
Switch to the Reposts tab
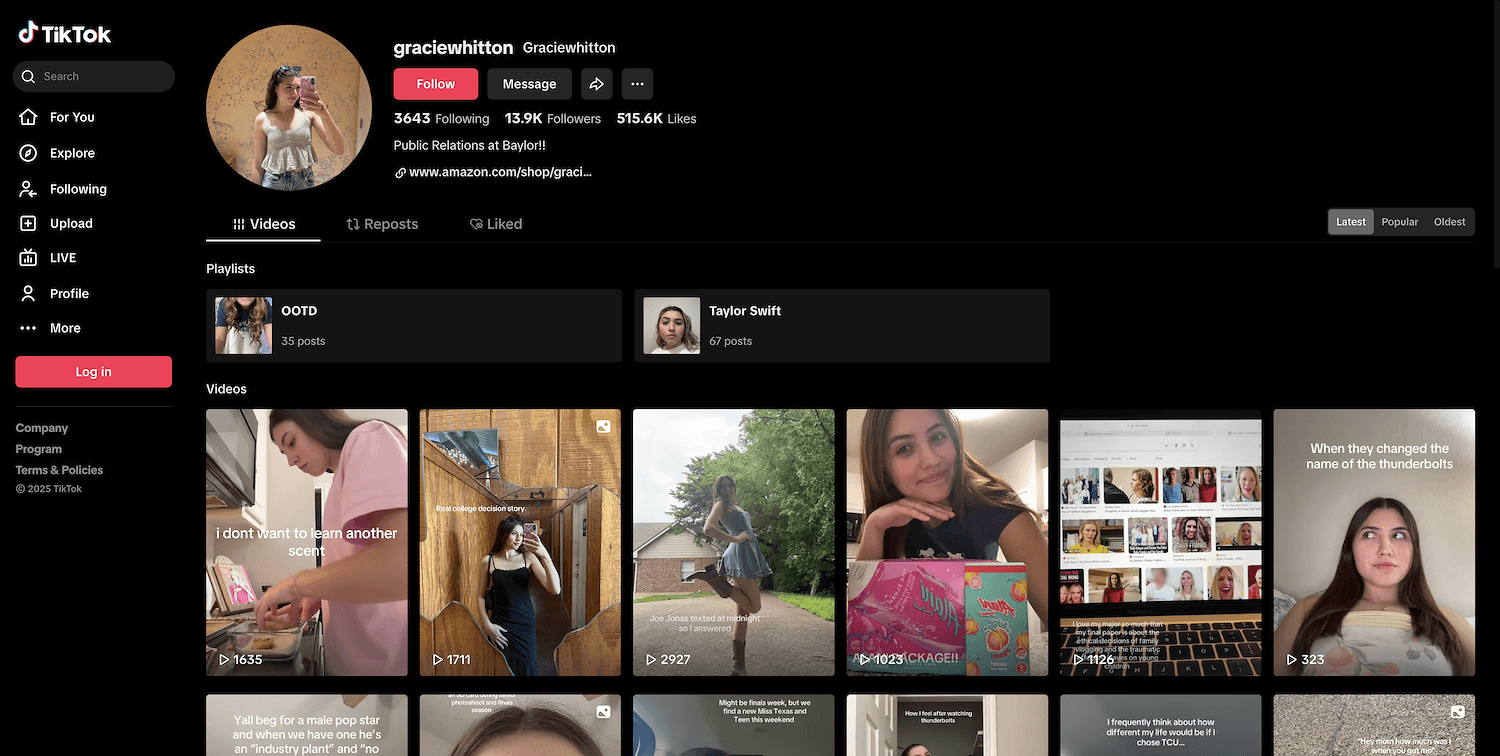[x=382, y=224]
